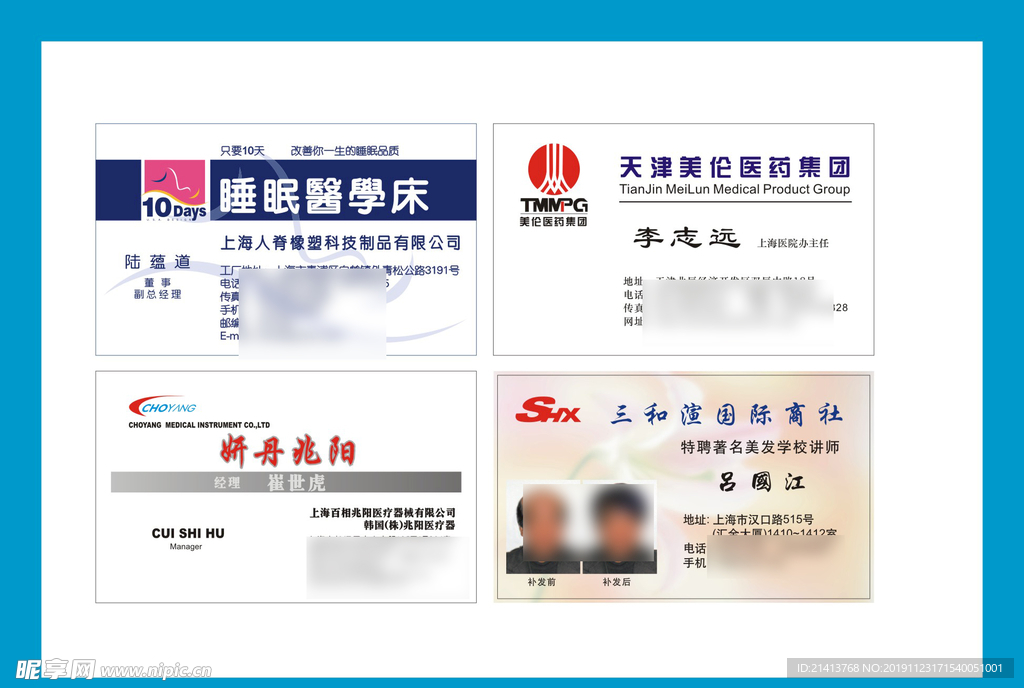Screen dimensions: 1024x688
Task: Select TianJin MeiLun Medical Product Group text
Action: pyautogui.click(x=735, y=189)
